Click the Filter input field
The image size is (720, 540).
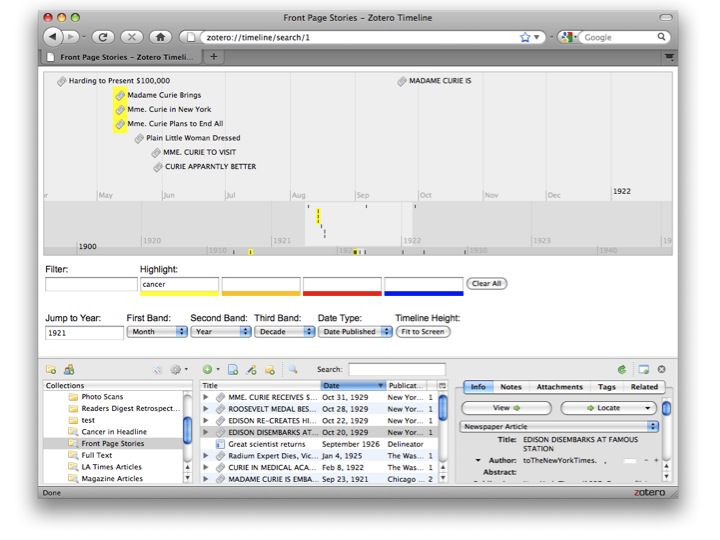point(91,284)
